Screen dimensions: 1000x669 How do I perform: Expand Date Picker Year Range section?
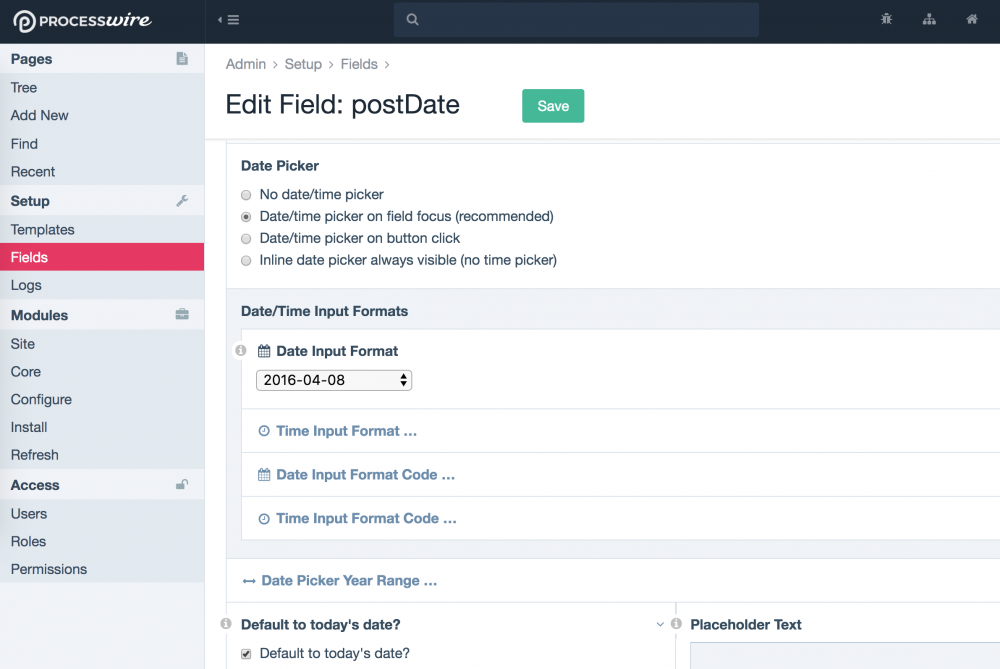[349, 580]
